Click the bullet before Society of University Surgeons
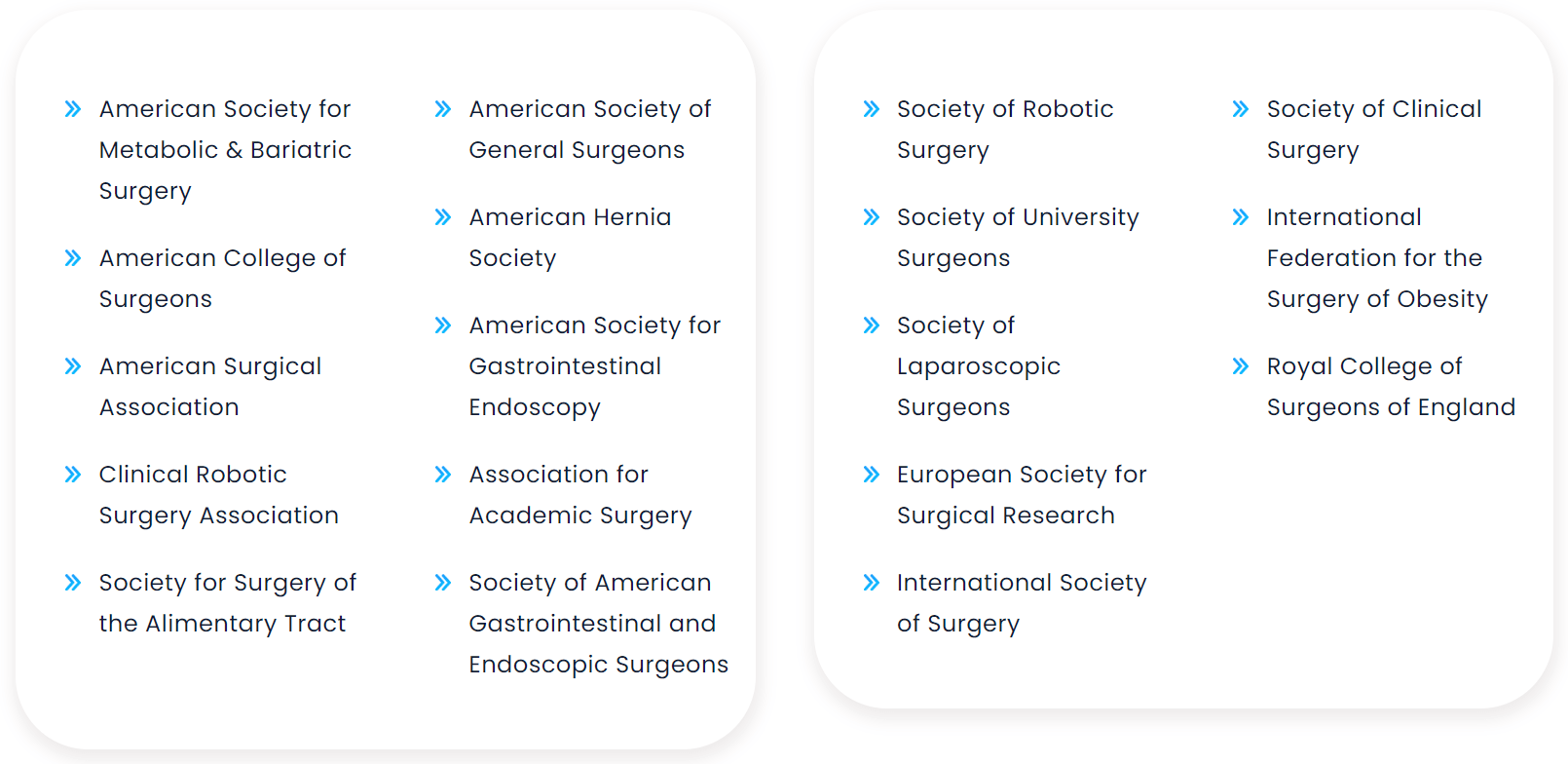The height and width of the screenshot is (764, 1568). 872,217
